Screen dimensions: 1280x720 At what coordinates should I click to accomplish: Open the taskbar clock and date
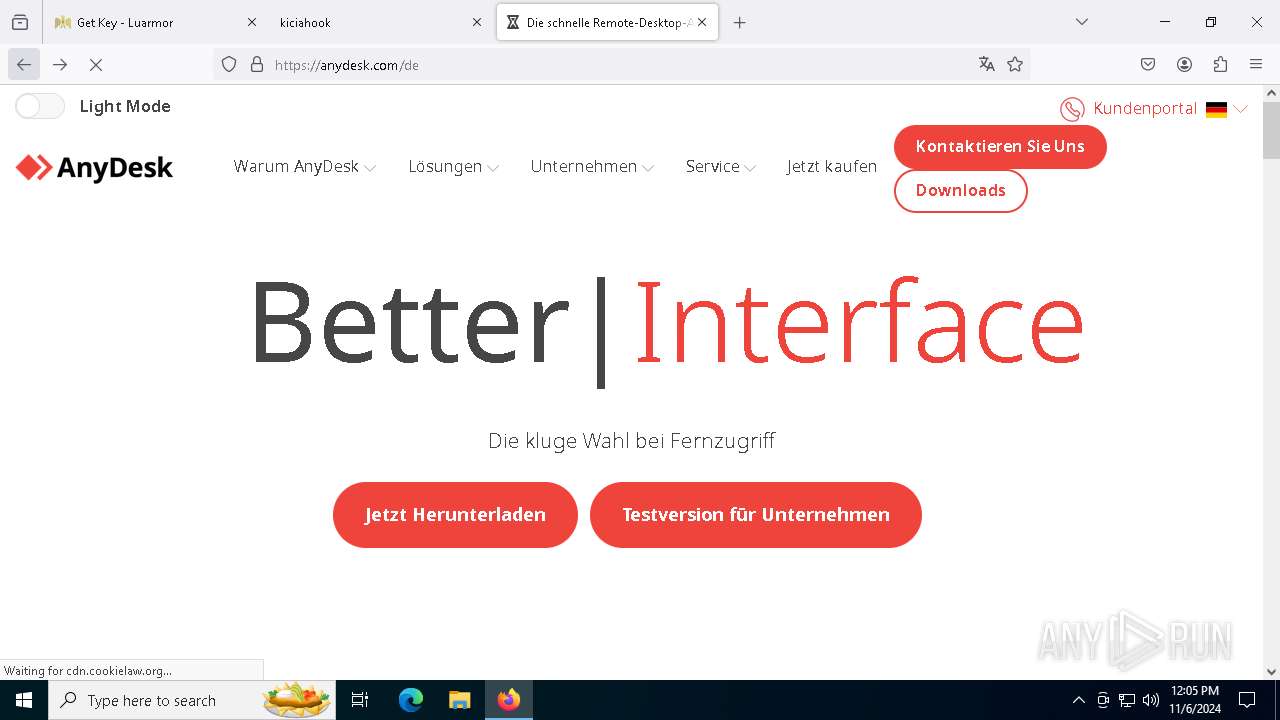(1194, 700)
